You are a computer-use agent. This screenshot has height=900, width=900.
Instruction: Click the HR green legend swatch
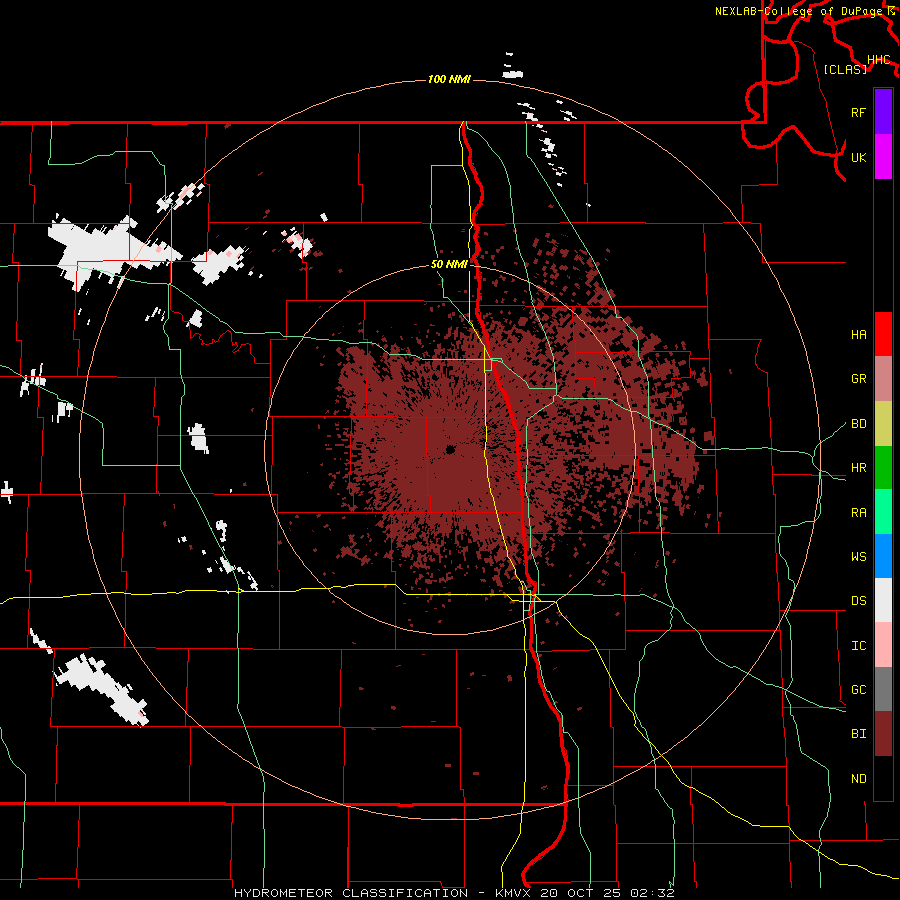[883, 467]
